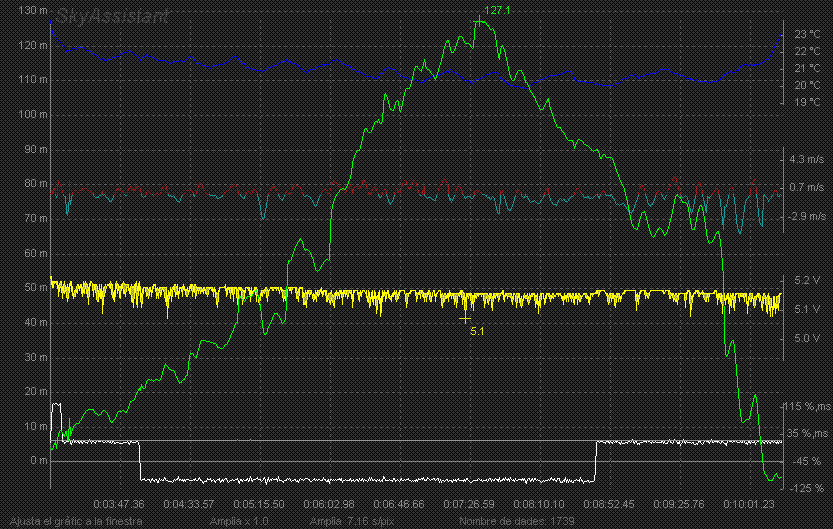Click the 4.3 m/s vario axis label
Image resolution: width=833 pixels, height=529 pixels.
tap(807, 159)
